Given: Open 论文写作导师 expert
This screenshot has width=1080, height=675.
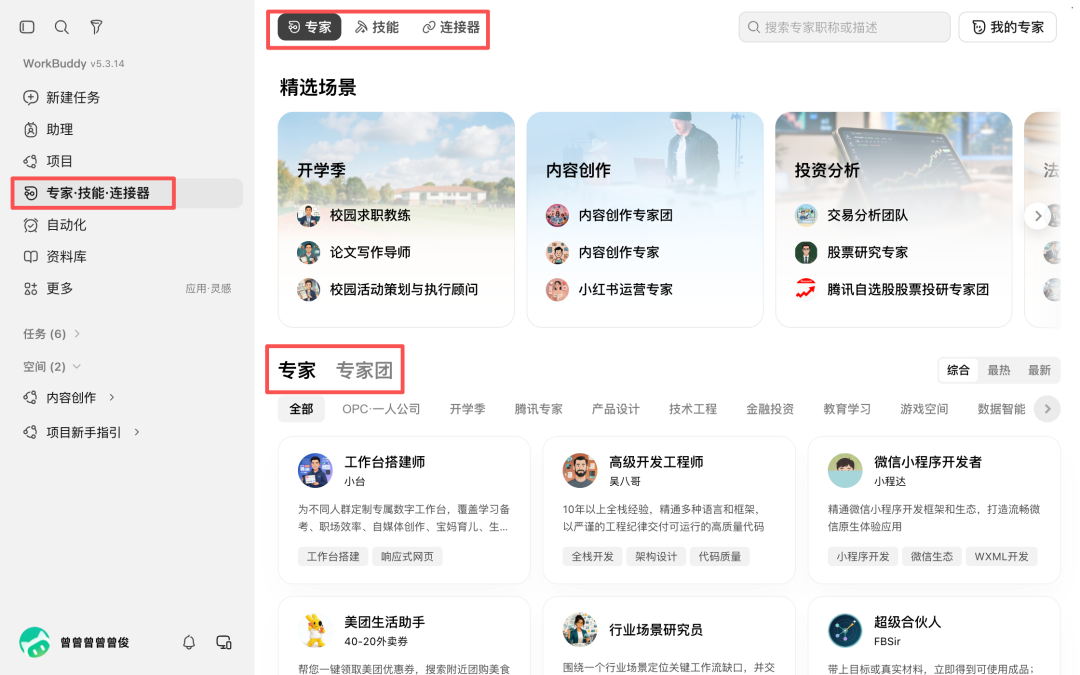Looking at the screenshot, I should [354, 253].
